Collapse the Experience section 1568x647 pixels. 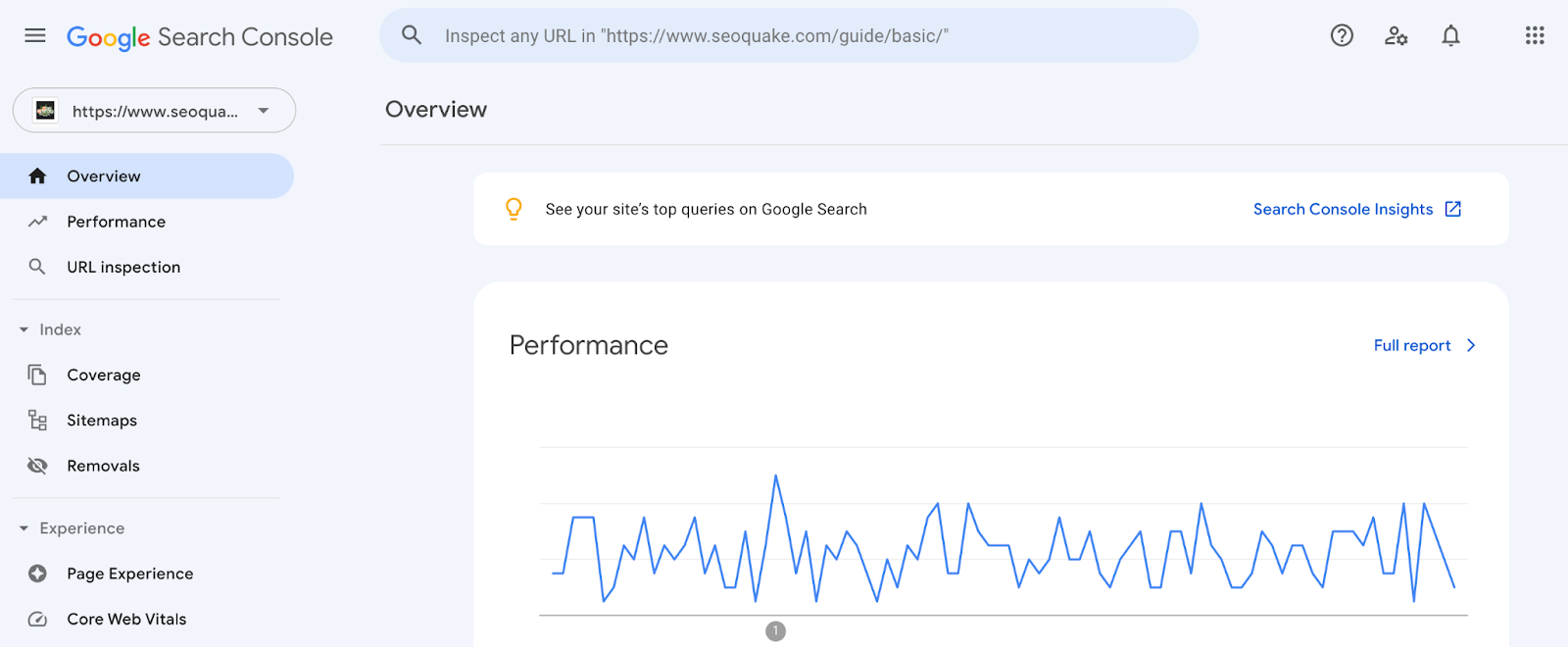click(x=23, y=528)
